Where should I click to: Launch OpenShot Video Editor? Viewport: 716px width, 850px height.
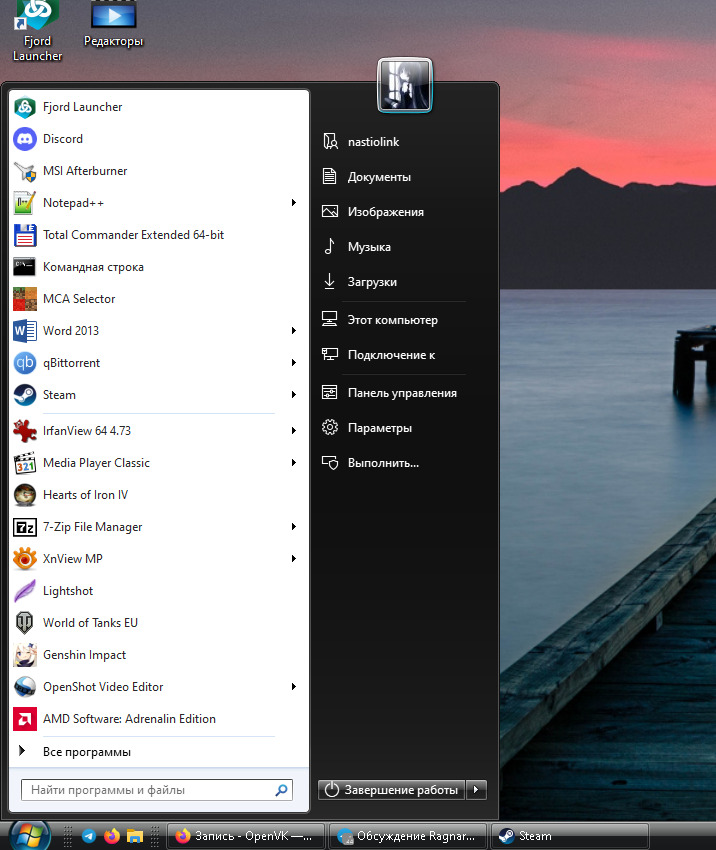coord(158,686)
